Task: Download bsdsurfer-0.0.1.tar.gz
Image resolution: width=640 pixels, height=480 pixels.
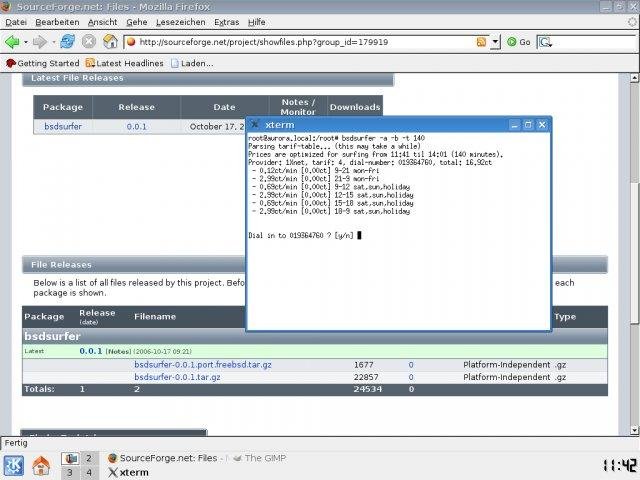Action: point(177,377)
